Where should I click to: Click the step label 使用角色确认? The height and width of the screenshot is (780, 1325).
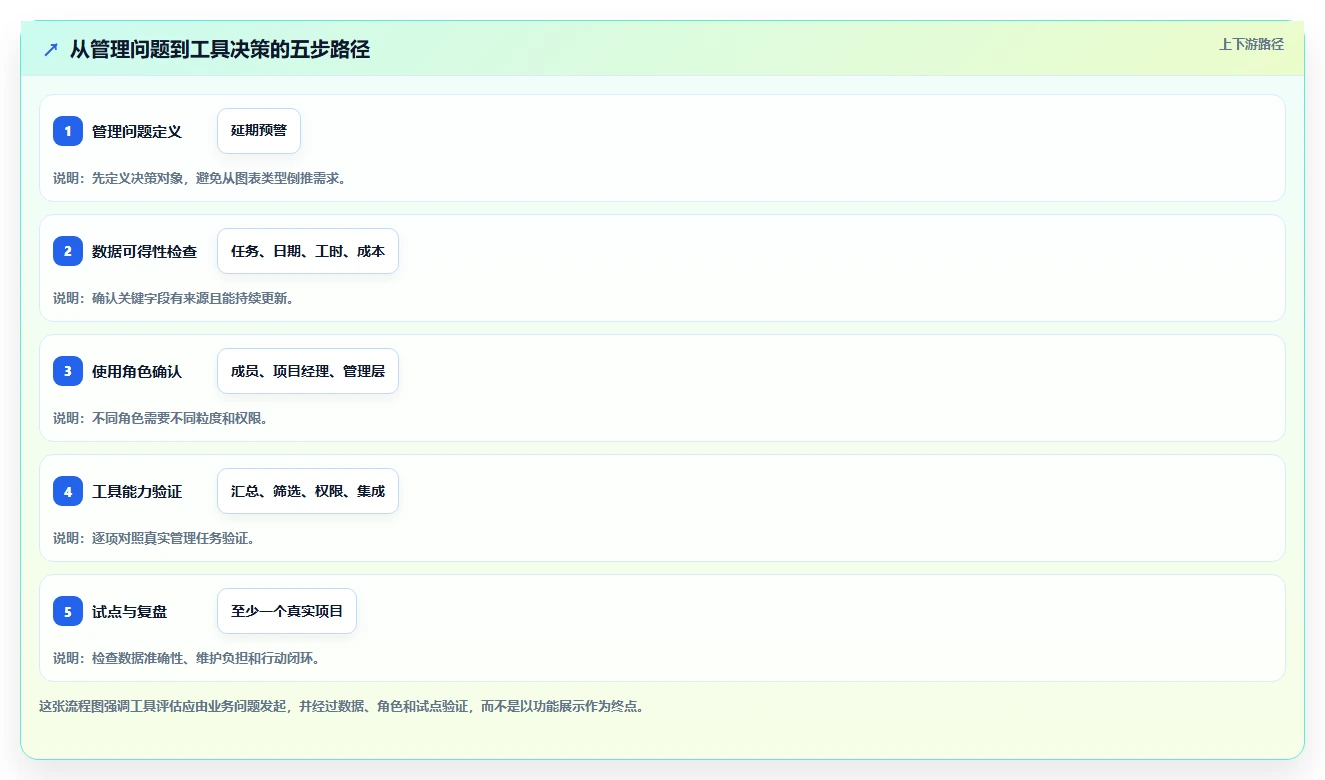click(x=137, y=371)
